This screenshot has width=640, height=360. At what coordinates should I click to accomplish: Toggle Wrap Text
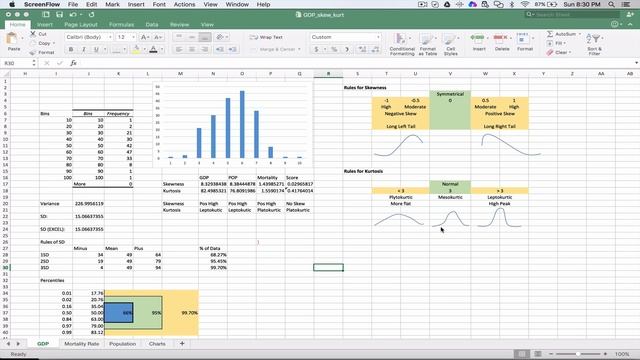[x=266, y=37]
